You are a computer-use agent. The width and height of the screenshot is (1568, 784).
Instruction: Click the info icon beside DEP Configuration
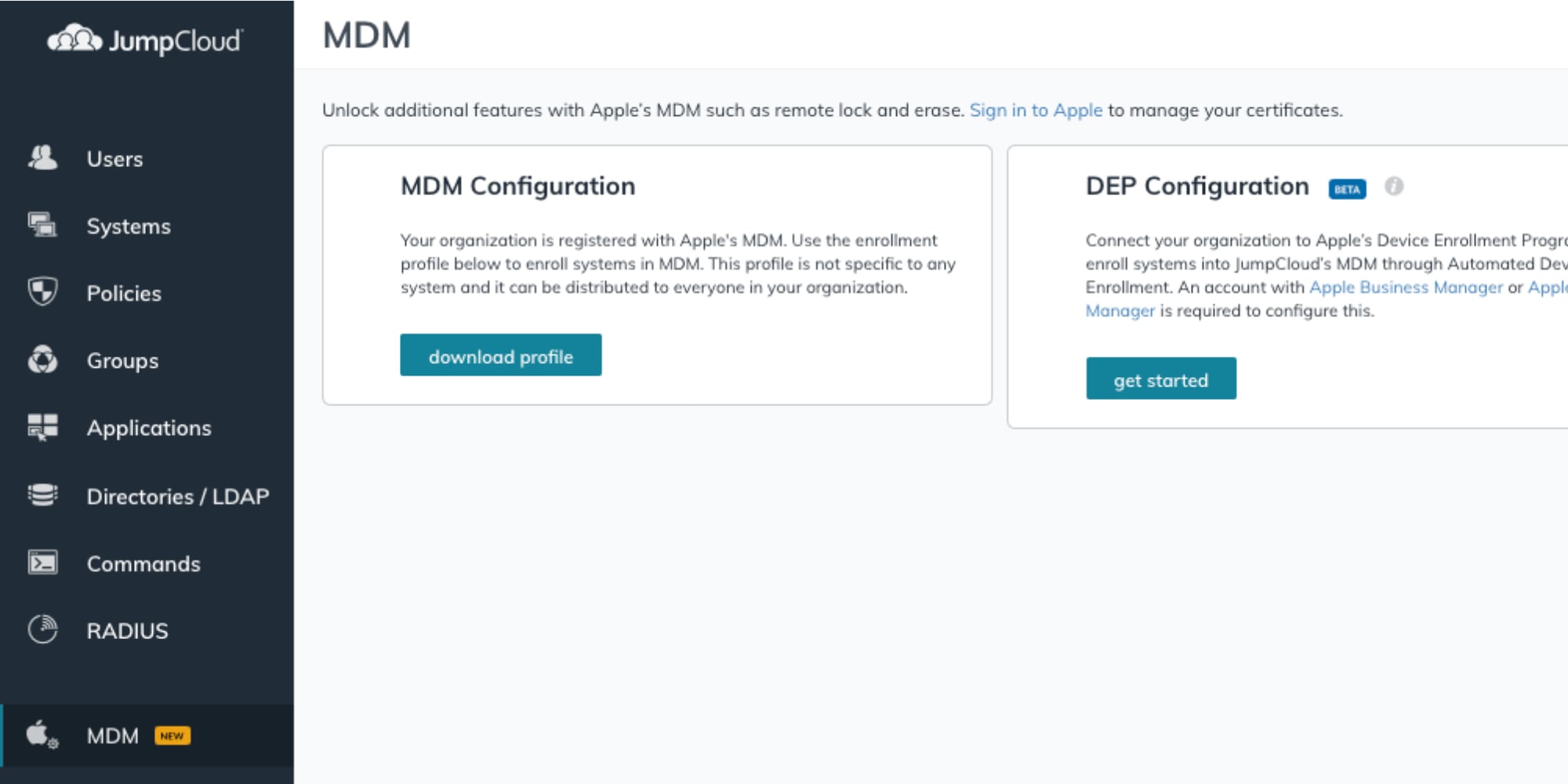1393,187
